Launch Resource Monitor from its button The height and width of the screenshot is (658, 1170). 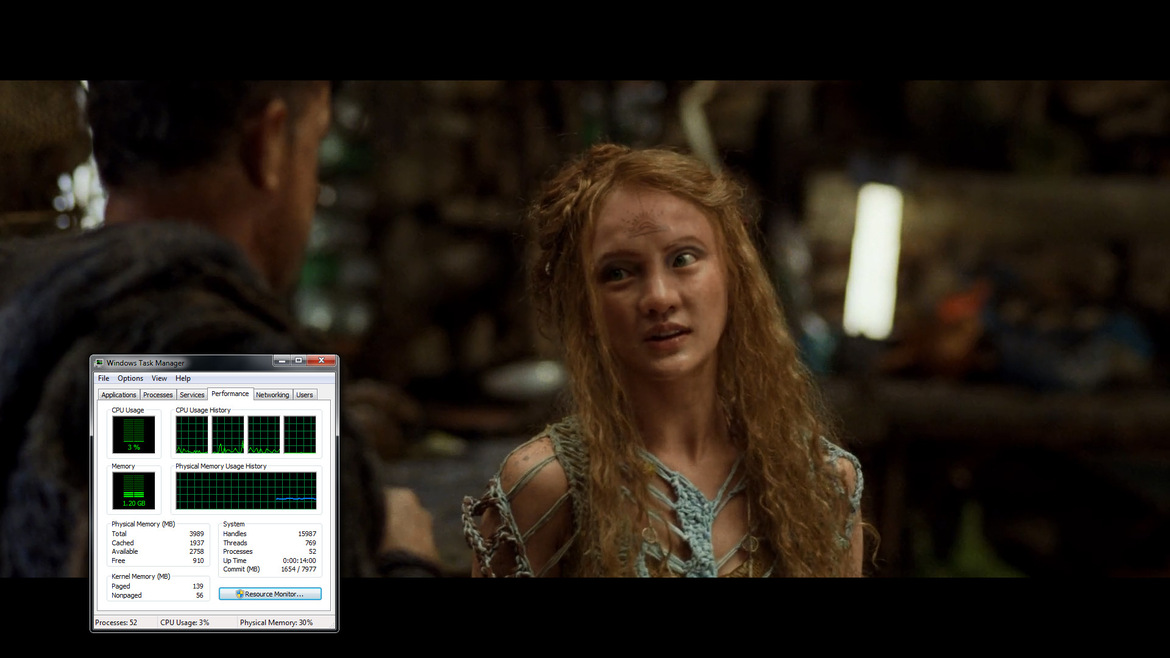click(270, 594)
